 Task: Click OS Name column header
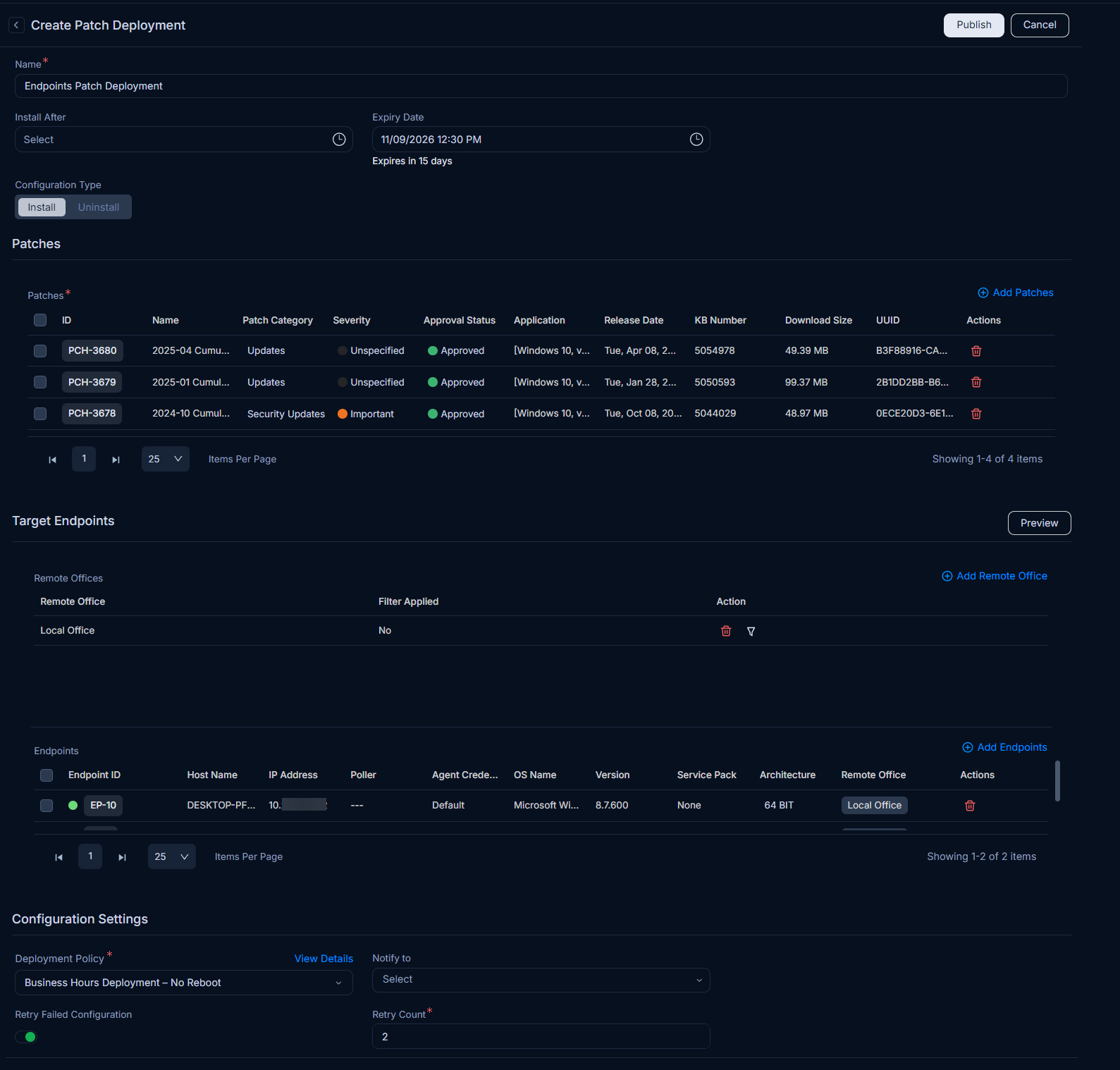pos(535,775)
